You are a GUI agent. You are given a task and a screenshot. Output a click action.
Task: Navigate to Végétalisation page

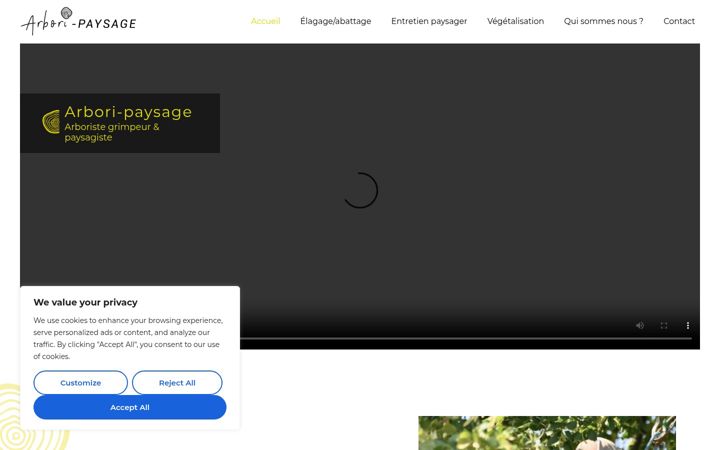click(x=515, y=21)
